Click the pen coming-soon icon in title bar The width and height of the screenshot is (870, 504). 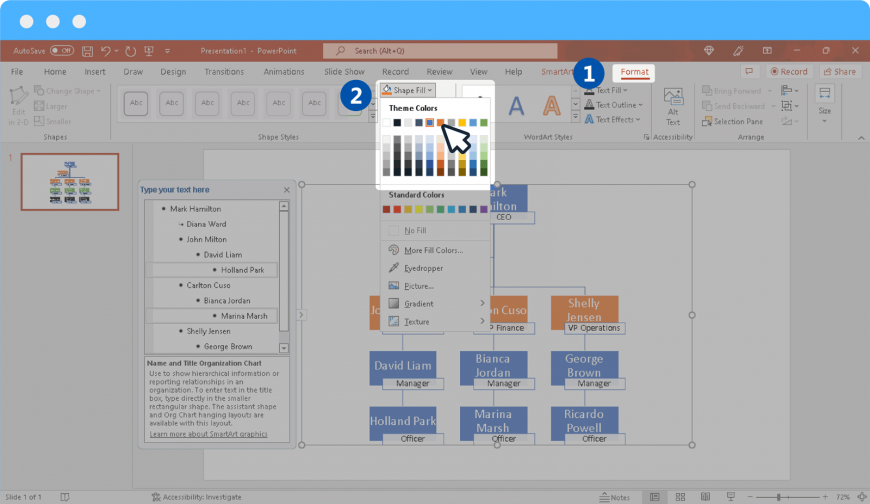click(x=738, y=51)
